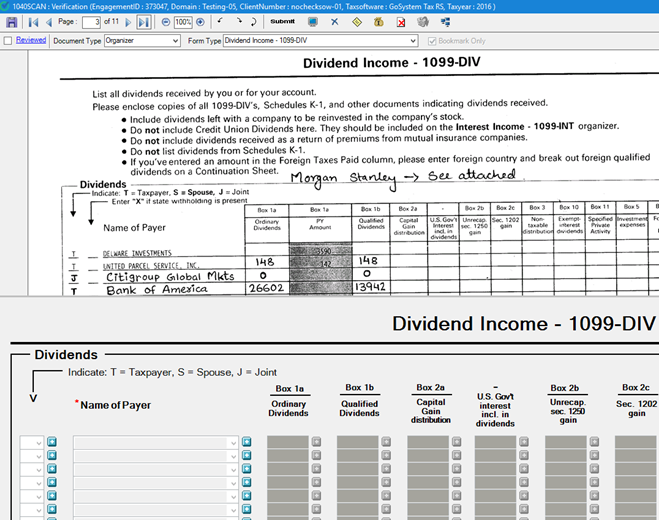Screen dimensions: 659x520
Task: Open first row Name of Payer dropdown
Action: (x=233, y=441)
